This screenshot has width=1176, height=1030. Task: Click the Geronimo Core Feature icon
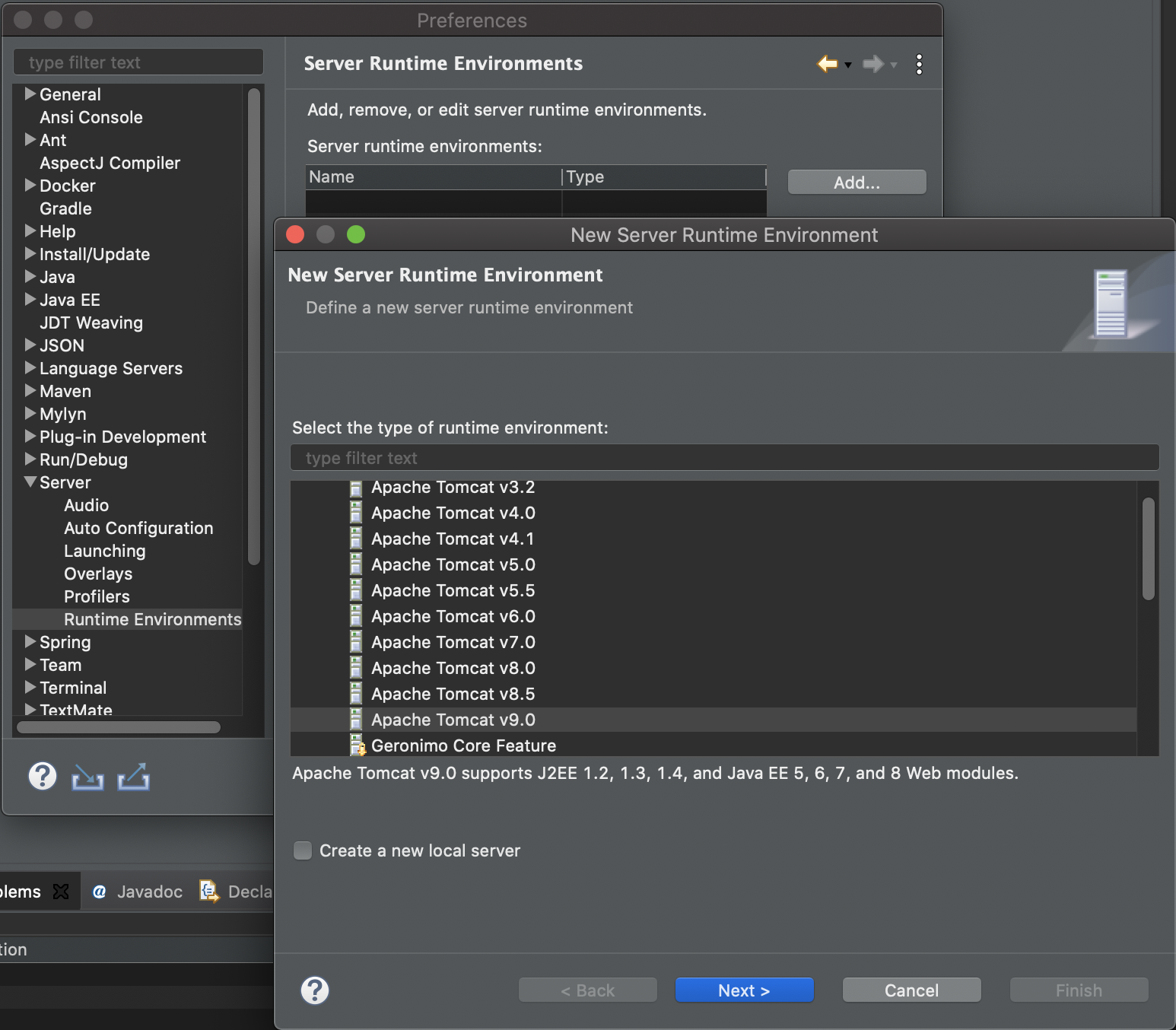pyautogui.click(x=357, y=745)
